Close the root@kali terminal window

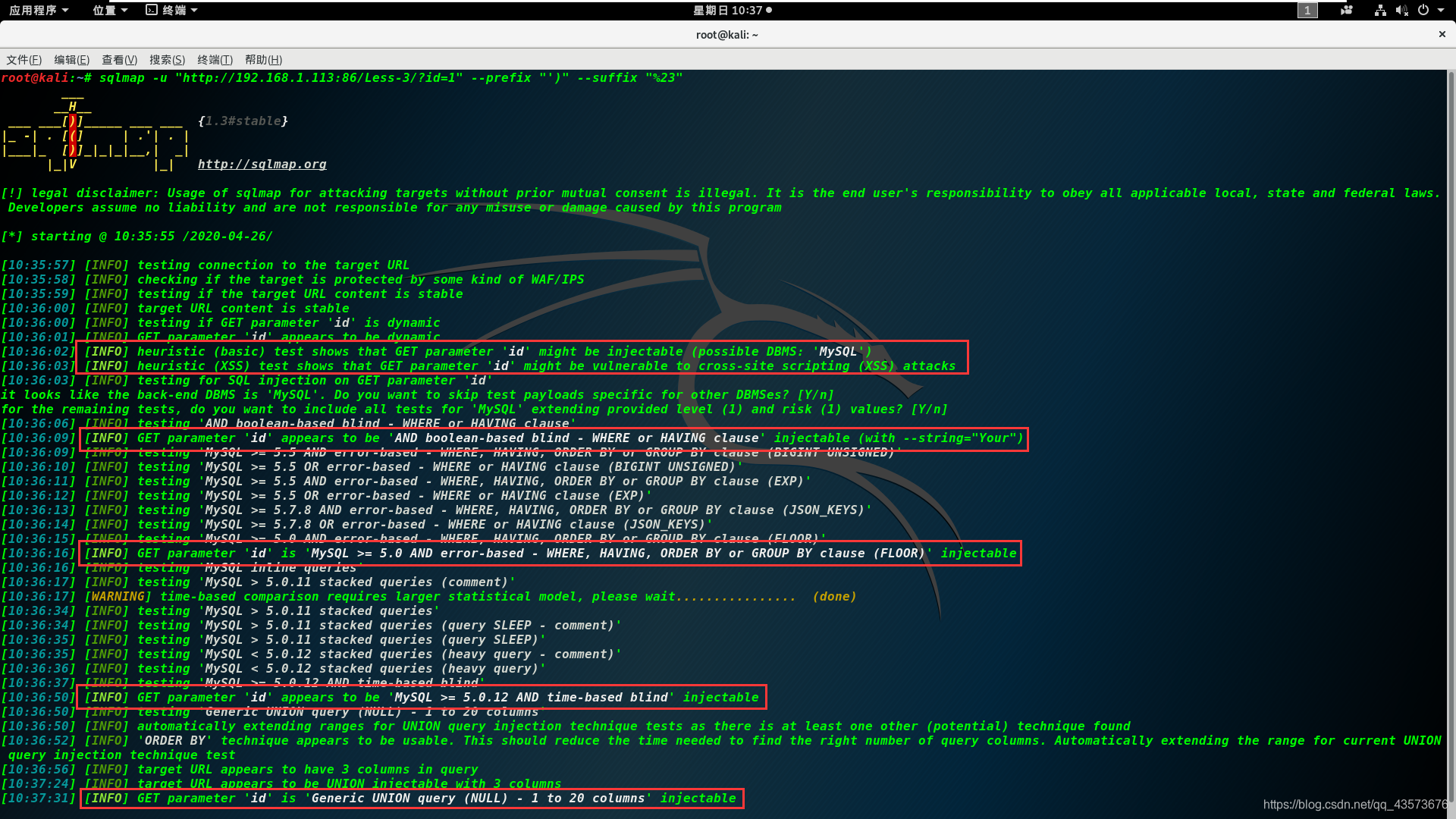tap(1442, 34)
